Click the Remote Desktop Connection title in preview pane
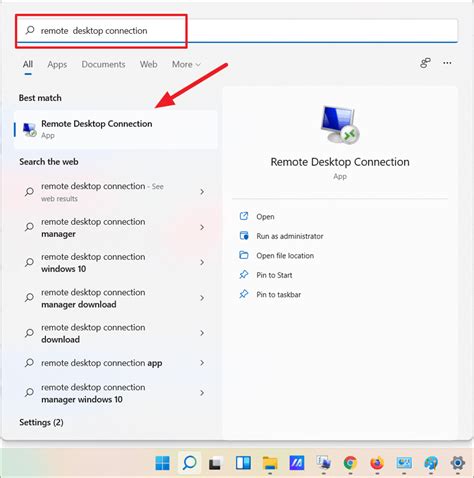The image size is (474, 478). pyautogui.click(x=340, y=162)
